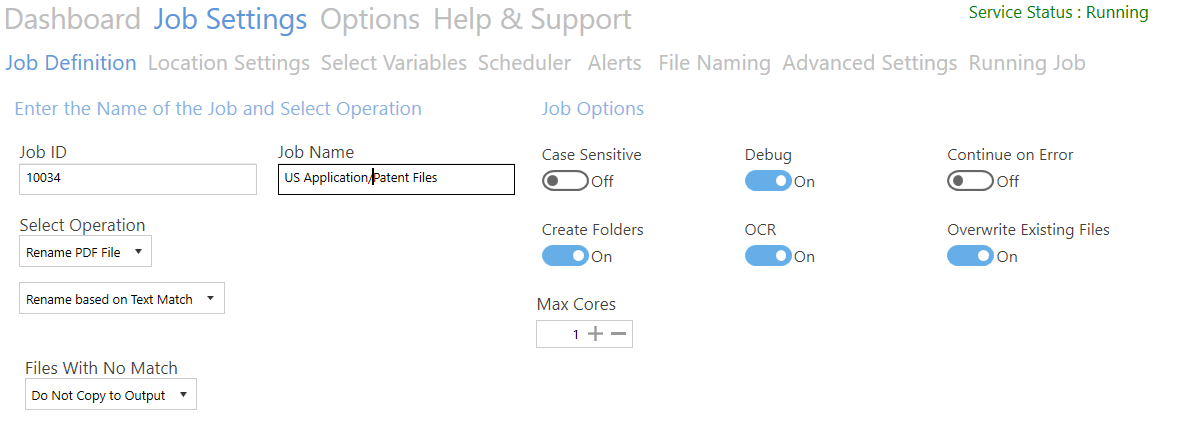The height and width of the screenshot is (444, 1192).
Task: Expand Rename based on Text Match dropdown
Action: 122,299
